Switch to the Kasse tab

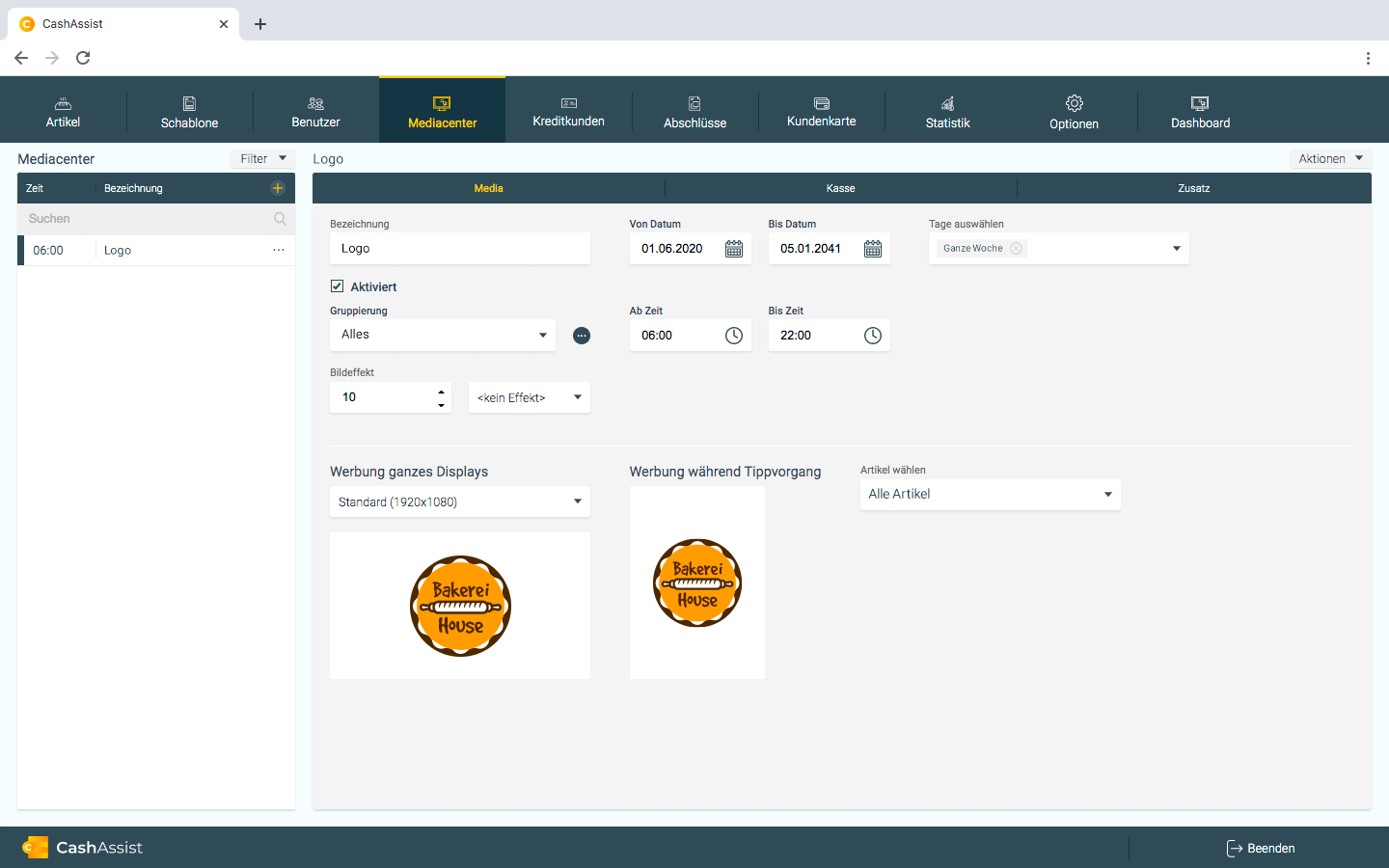(841, 188)
